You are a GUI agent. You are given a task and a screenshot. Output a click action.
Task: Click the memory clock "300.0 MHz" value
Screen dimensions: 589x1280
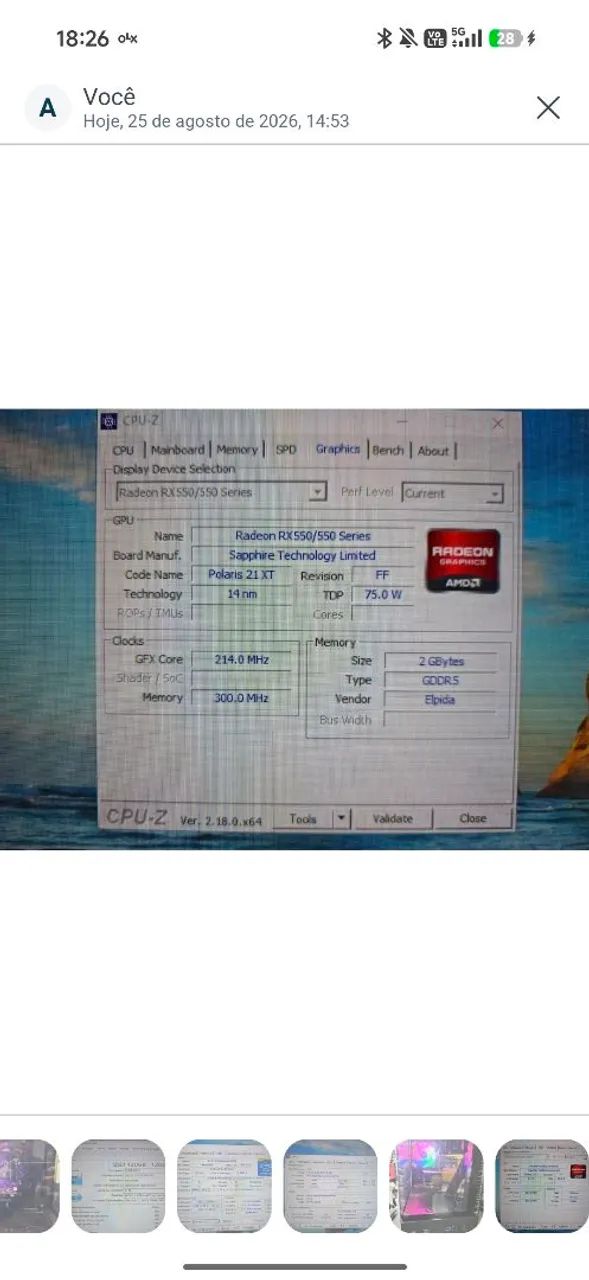241,698
